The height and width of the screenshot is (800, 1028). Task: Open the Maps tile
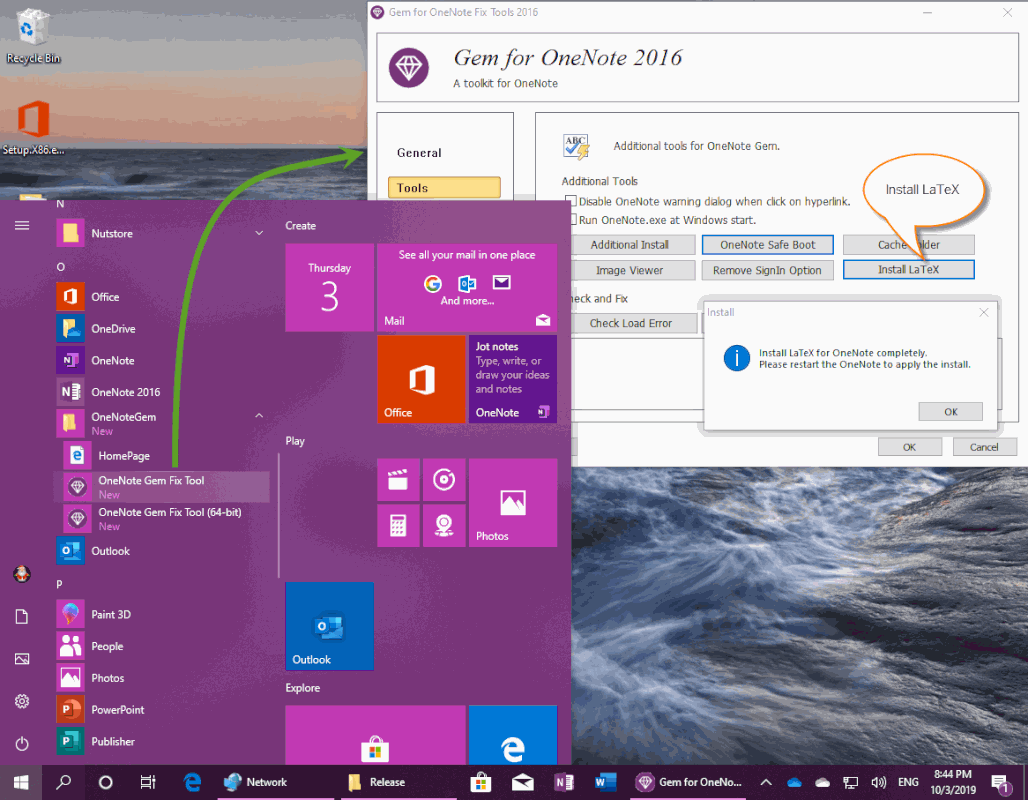444,525
